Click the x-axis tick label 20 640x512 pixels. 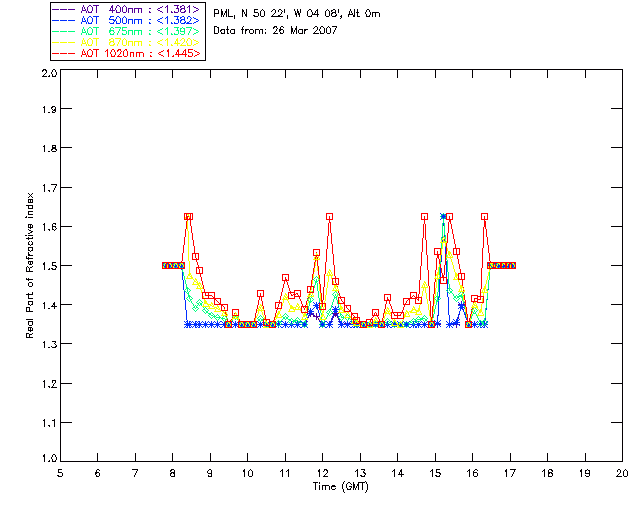click(x=622, y=473)
